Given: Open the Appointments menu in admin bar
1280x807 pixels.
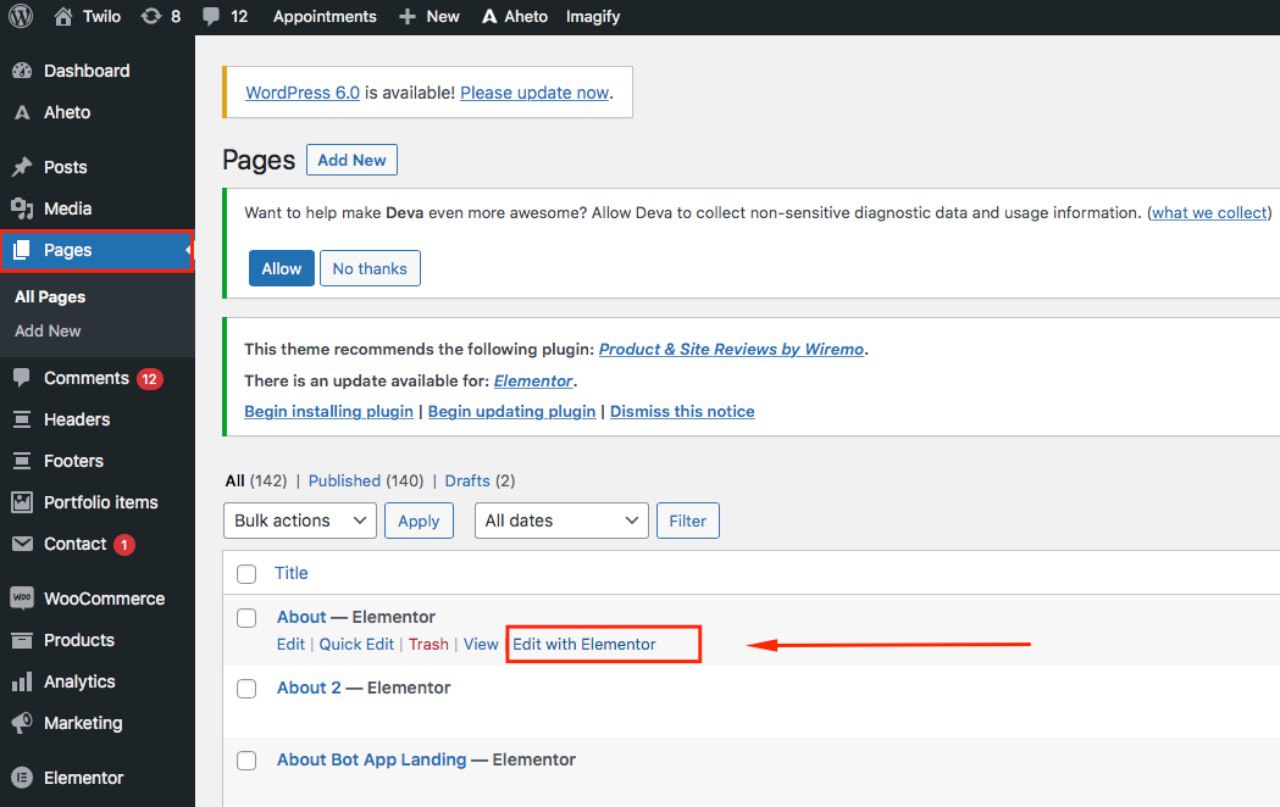Looking at the screenshot, I should pyautogui.click(x=324, y=16).
